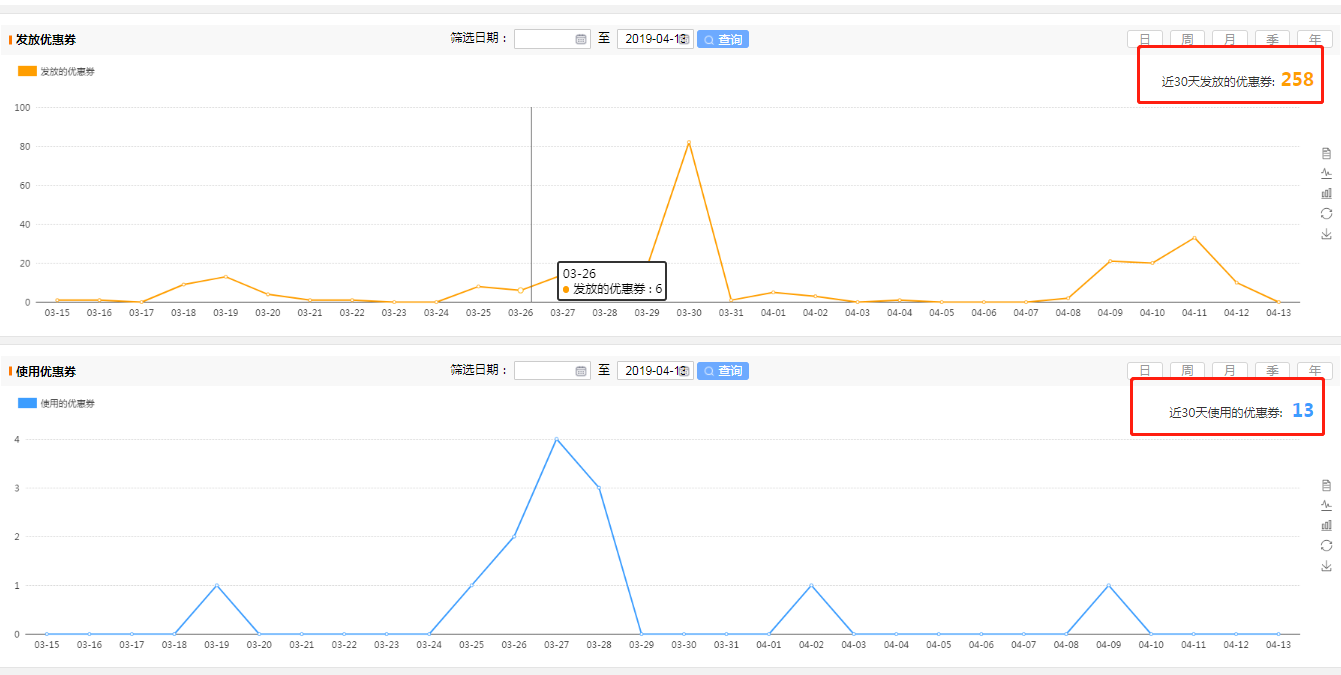Open data view in used coupons chart
The image size is (1341, 675).
(x=1326, y=485)
